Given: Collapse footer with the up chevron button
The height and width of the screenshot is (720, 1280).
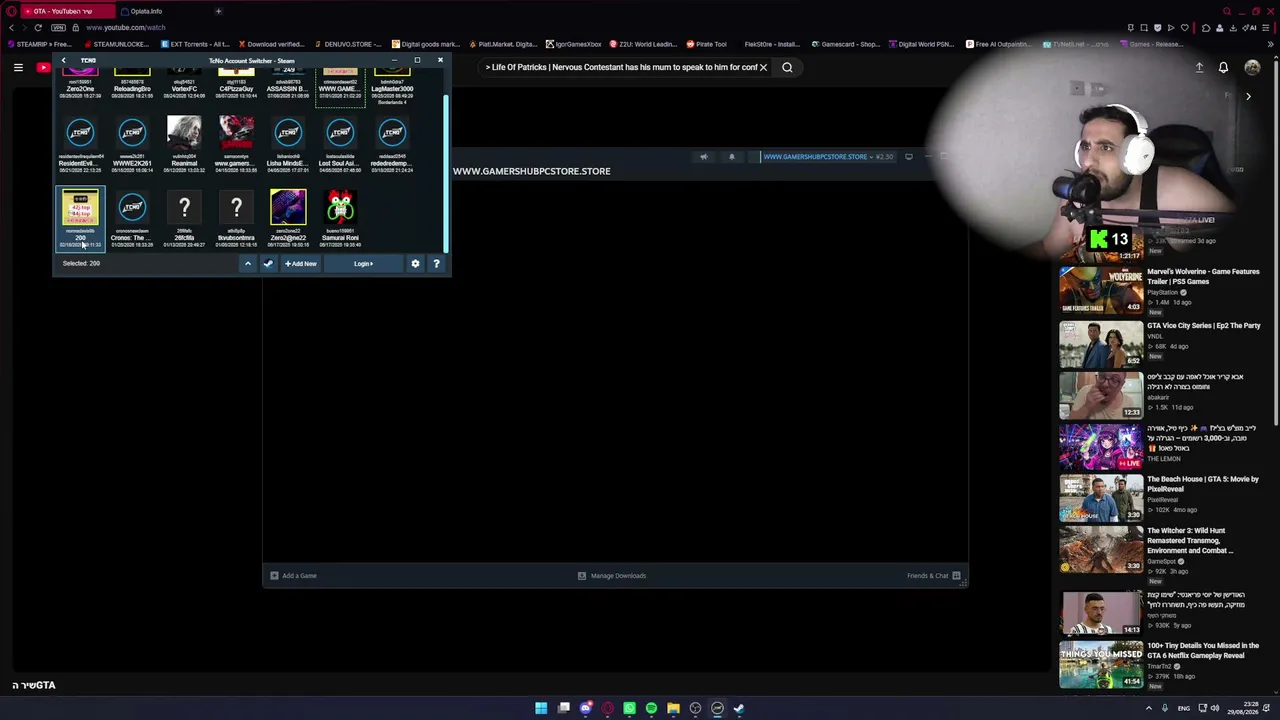Looking at the screenshot, I should tap(248, 264).
